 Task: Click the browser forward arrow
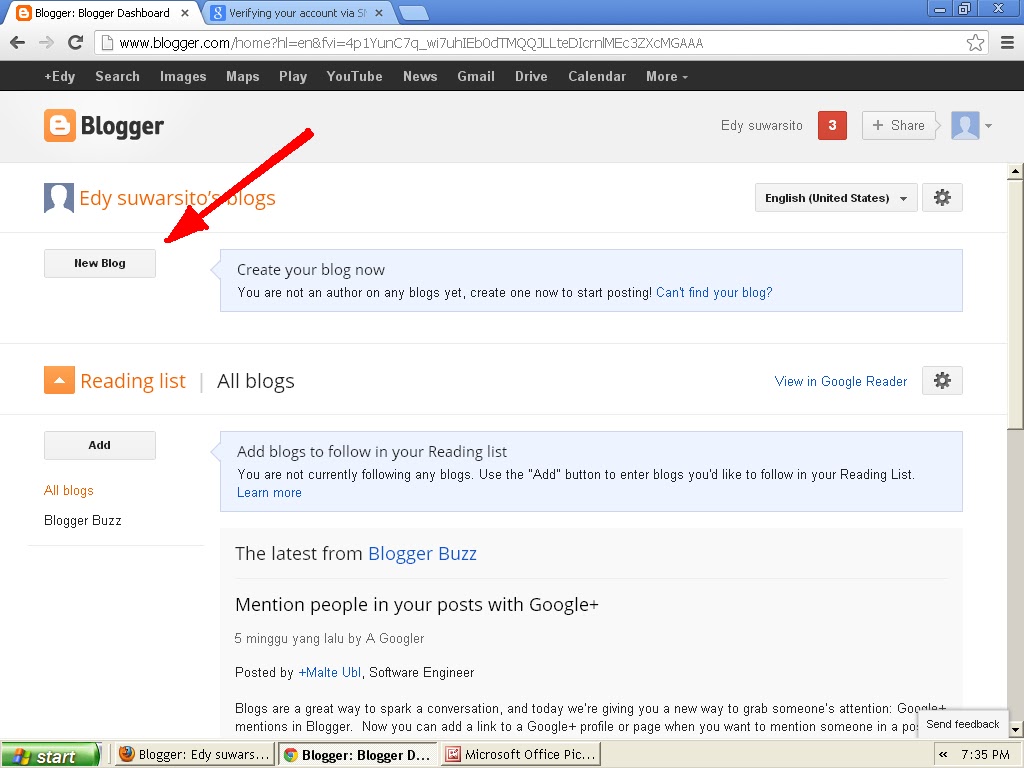tap(46, 43)
